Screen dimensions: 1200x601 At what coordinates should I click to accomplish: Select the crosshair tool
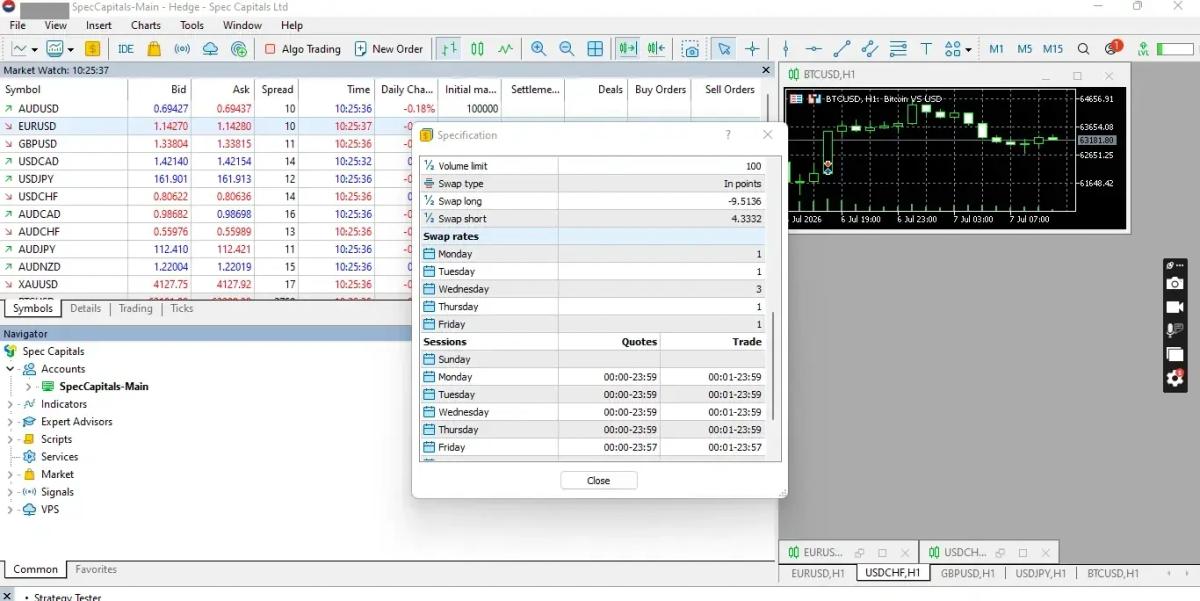pos(752,48)
